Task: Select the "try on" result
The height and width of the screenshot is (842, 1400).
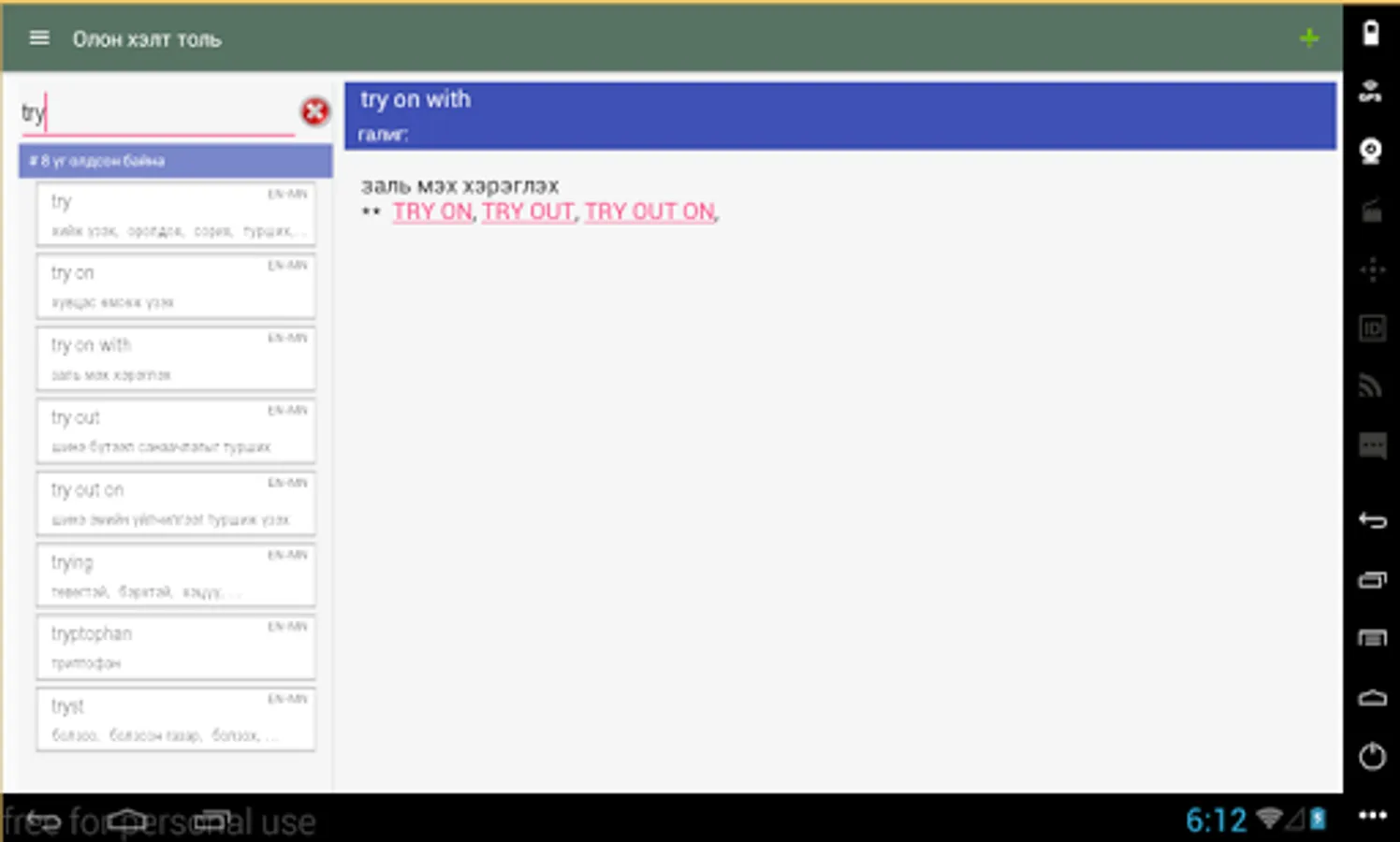Action: tap(176, 286)
